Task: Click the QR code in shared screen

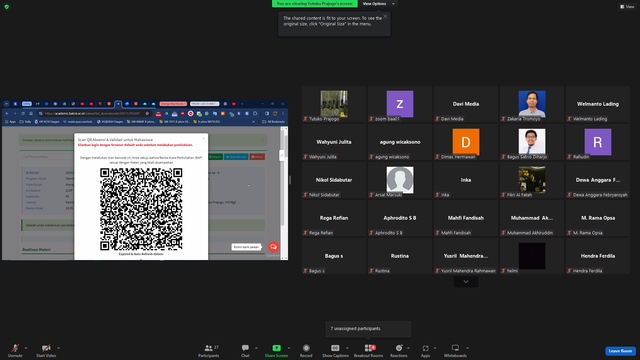Action: click(x=141, y=209)
